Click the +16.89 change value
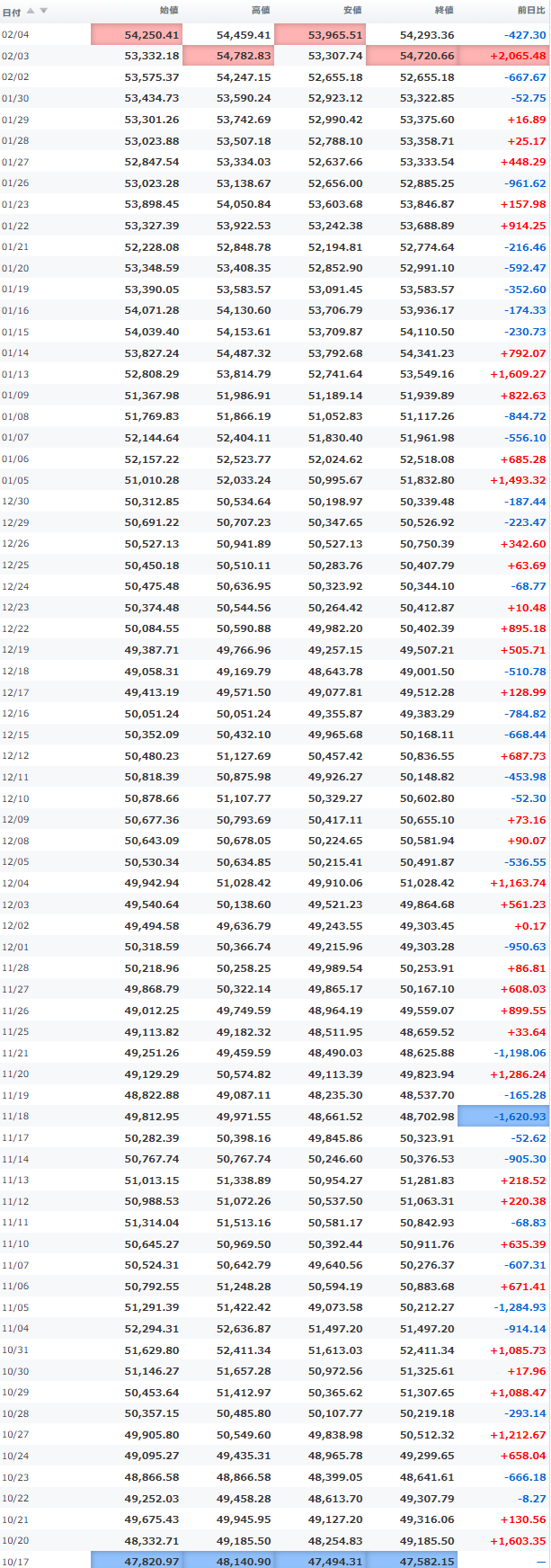 click(527, 120)
